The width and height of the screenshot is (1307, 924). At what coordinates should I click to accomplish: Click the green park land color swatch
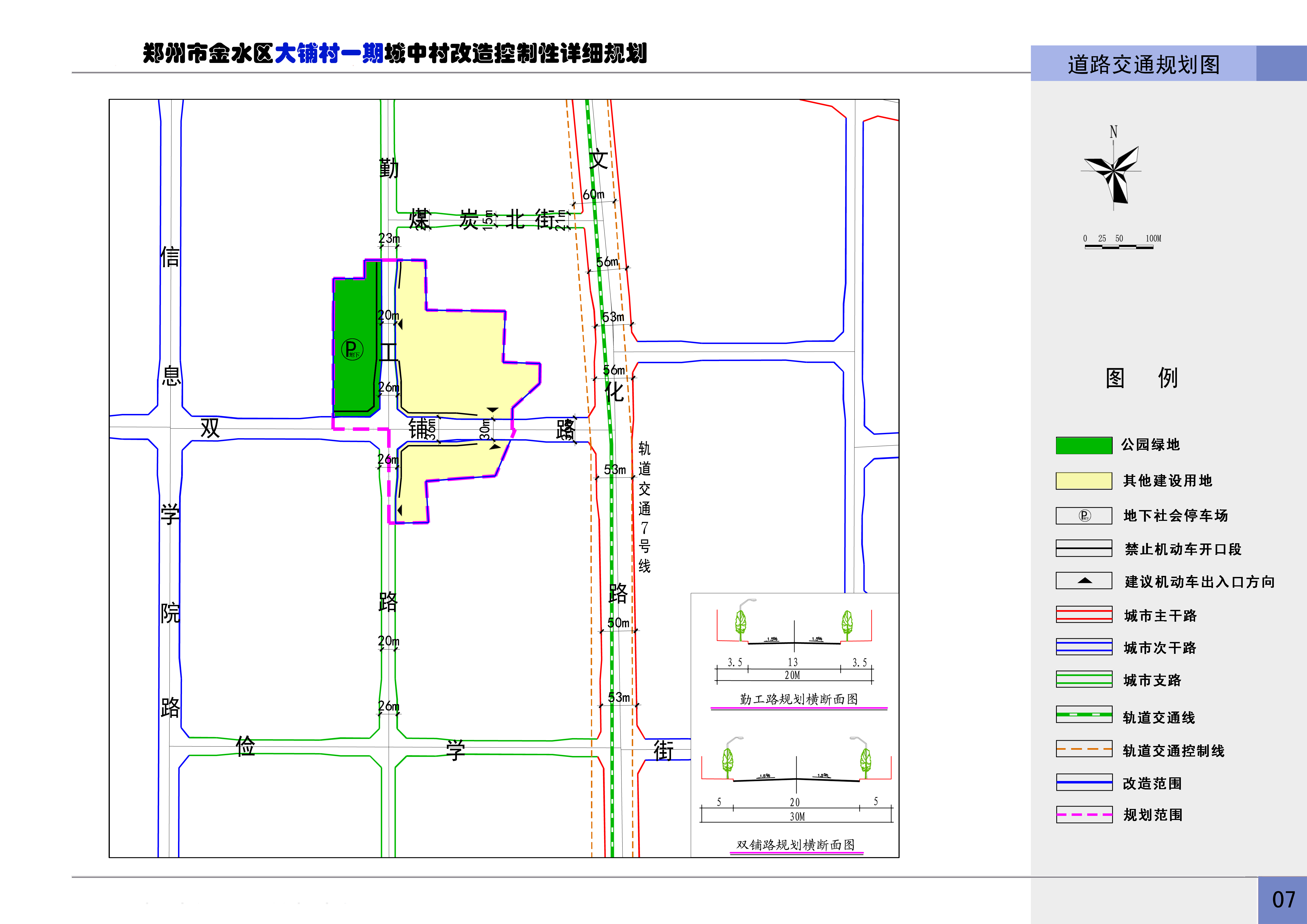[1084, 445]
